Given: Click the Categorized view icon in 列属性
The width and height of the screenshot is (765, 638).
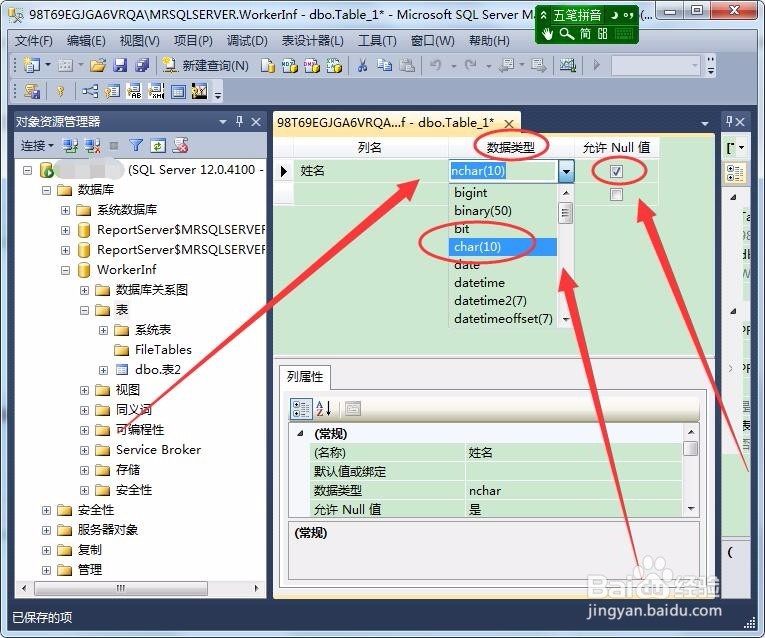Looking at the screenshot, I should [301, 409].
